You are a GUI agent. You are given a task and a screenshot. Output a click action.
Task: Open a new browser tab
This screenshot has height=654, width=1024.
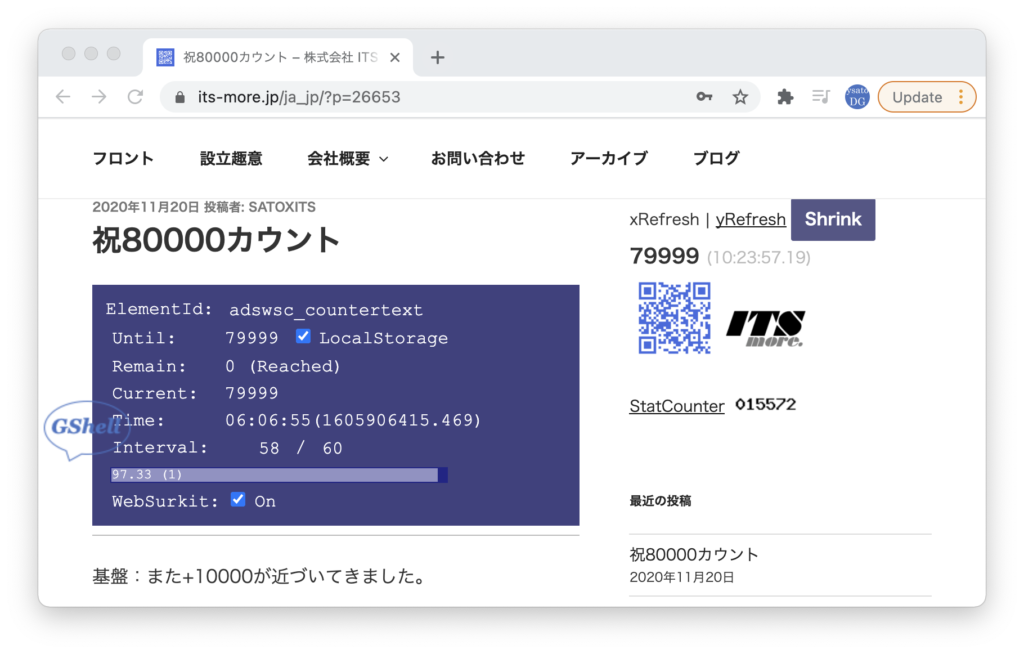pyautogui.click(x=437, y=57)
